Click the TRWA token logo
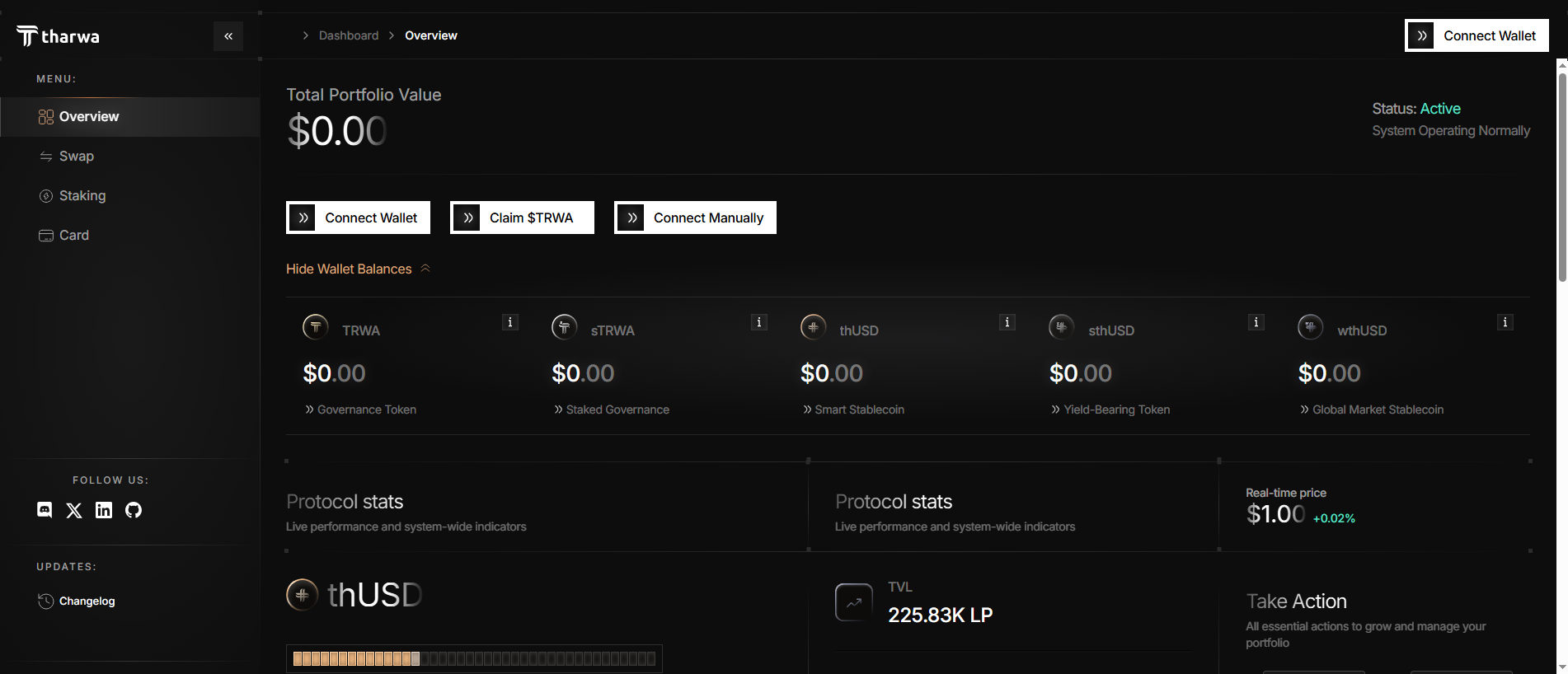 (x=316, y=327)
